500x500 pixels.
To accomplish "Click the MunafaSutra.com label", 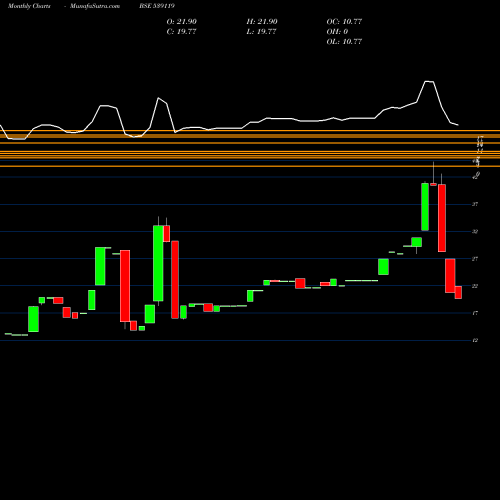I will click(95, 6).
